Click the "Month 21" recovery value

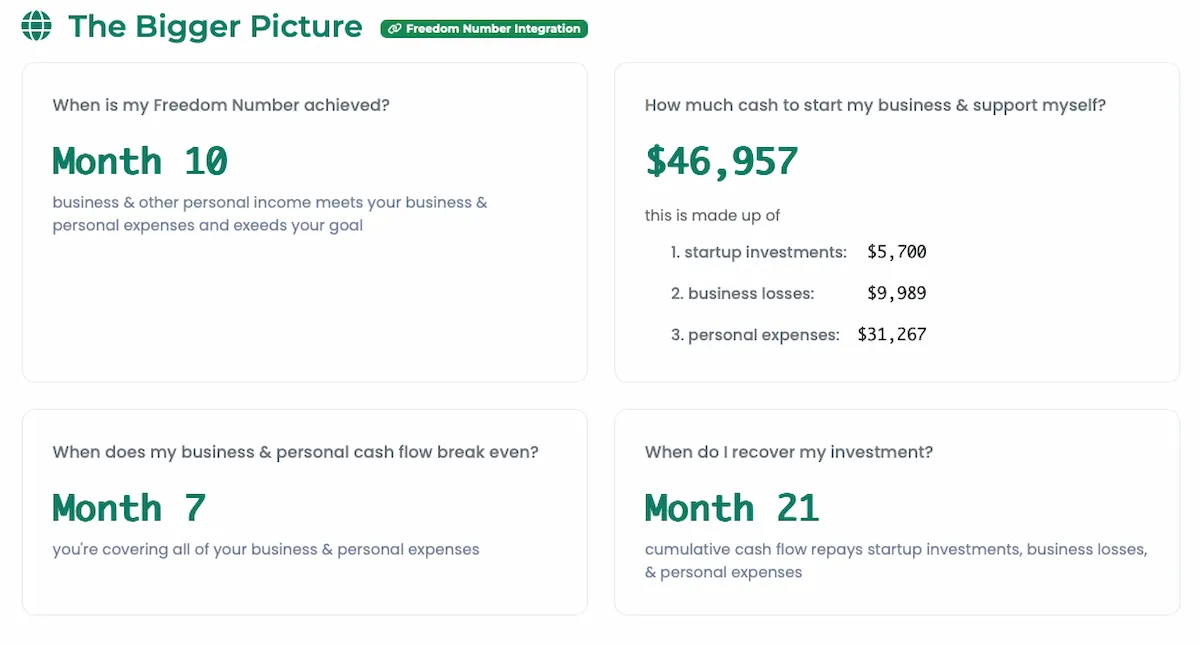click(732, 508)
